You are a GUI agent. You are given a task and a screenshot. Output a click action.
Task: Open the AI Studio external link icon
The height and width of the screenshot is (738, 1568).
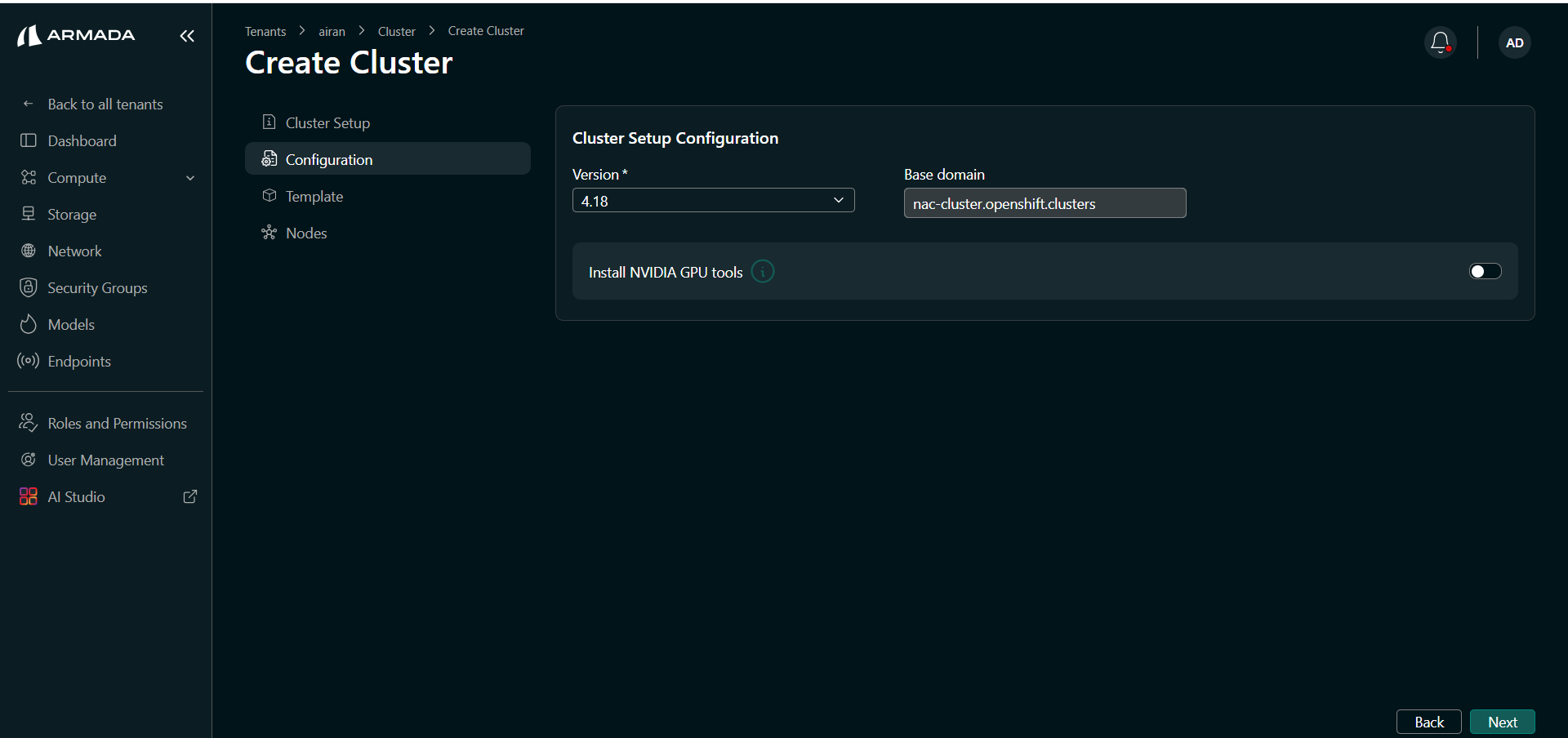click(x=189, y=496)
